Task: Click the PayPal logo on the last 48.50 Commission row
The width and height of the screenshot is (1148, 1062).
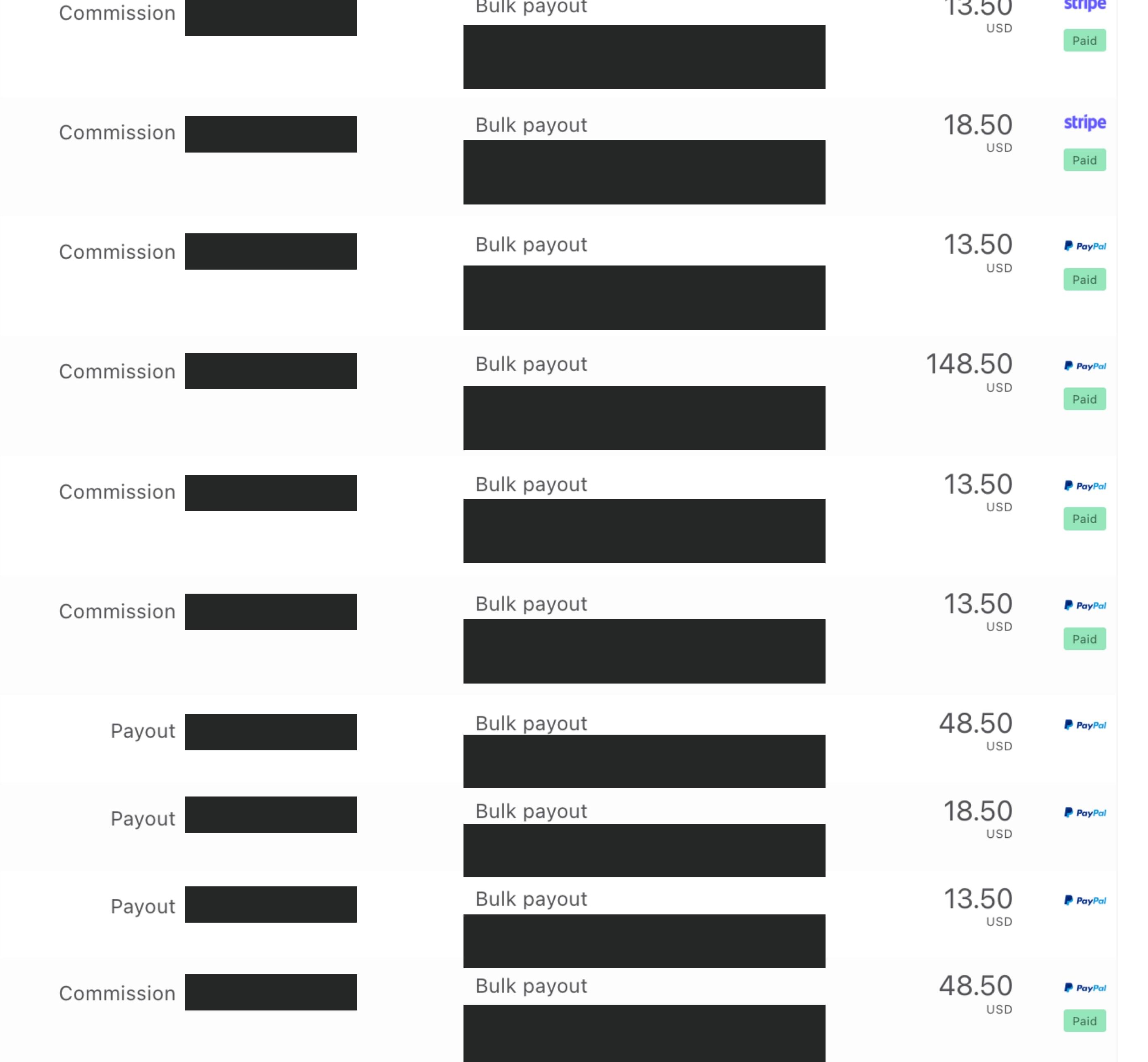Action: click(x=1084, y=988)
